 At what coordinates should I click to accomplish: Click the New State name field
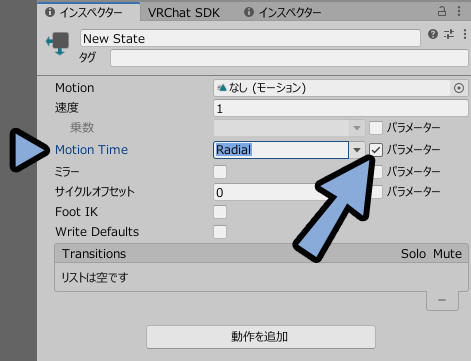pyautogui.click(x=250, y=38)
